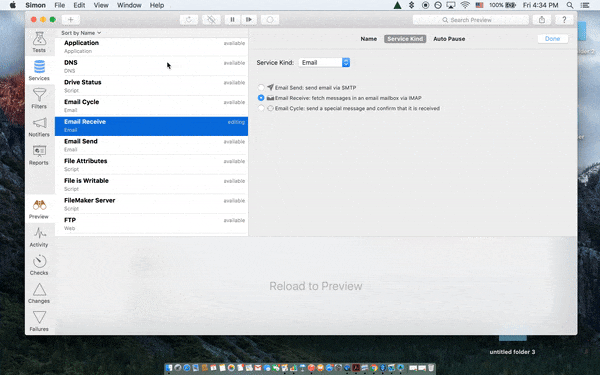This screenshot has width=600, height=375.
Task: Click the circle record toolbar button
Action: [270, 20]
